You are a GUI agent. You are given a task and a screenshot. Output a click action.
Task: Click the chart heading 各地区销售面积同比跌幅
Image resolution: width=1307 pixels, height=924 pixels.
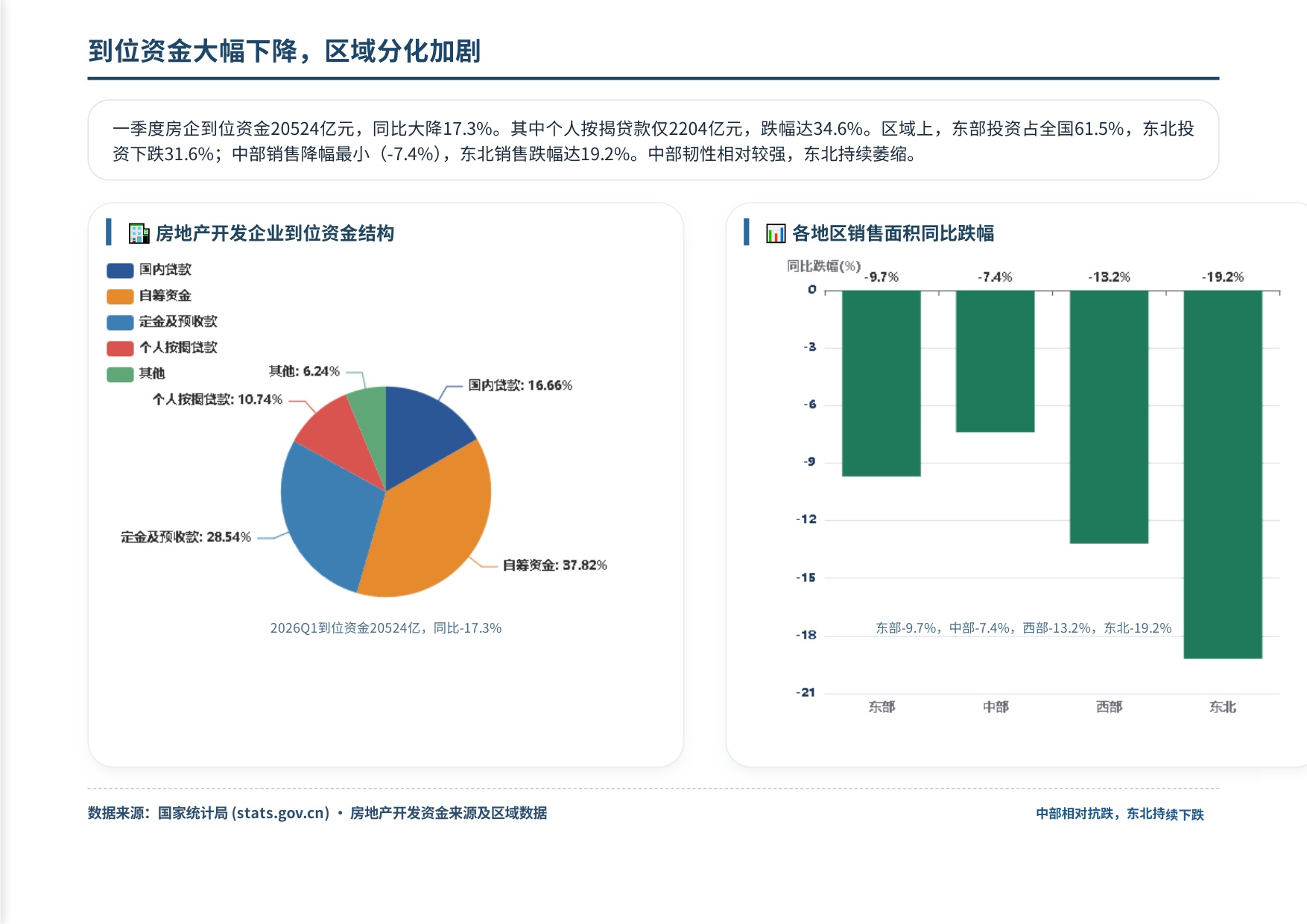(x=893, y=233)
